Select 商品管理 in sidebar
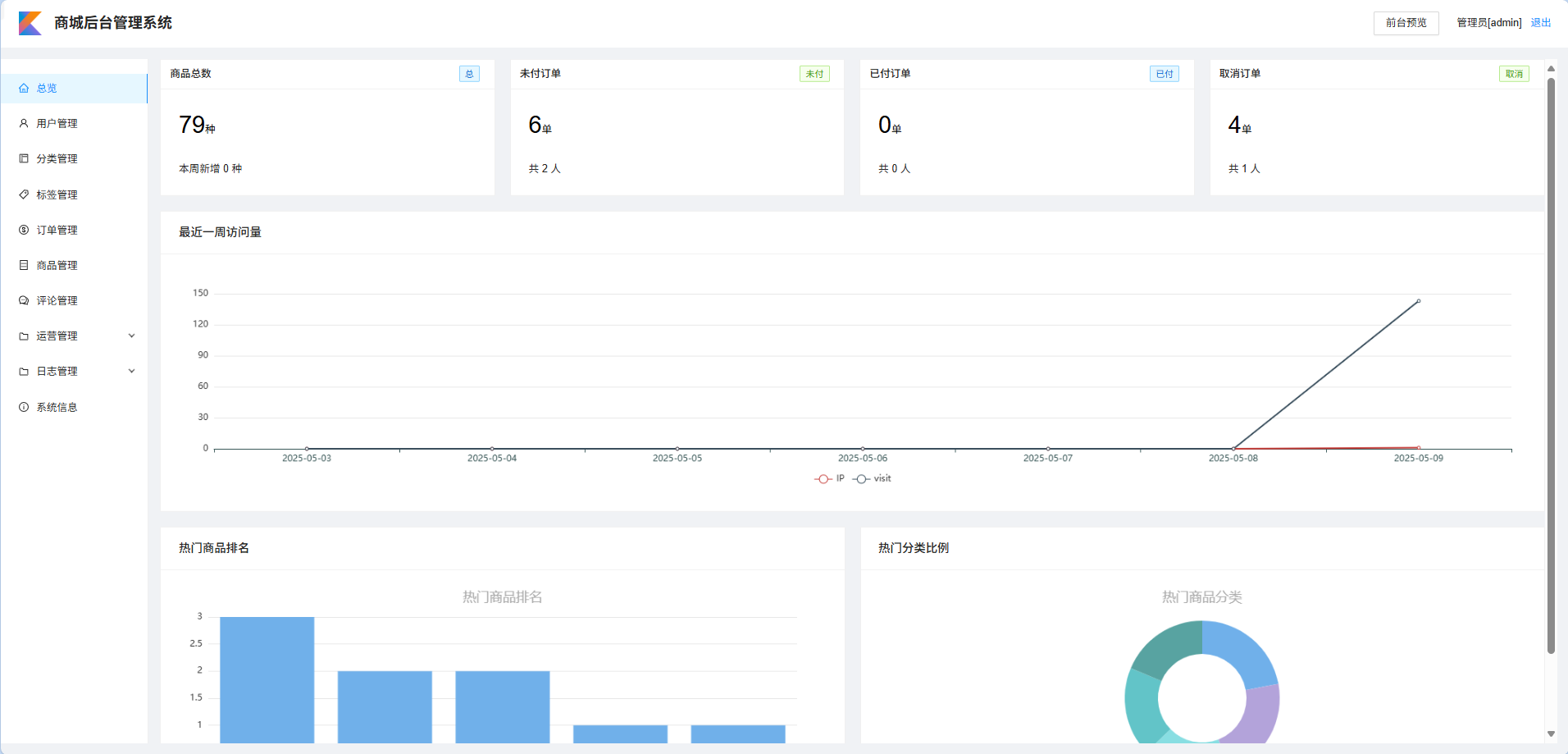The height and width of the screenshot is (754, 1568). click(74, 265)
